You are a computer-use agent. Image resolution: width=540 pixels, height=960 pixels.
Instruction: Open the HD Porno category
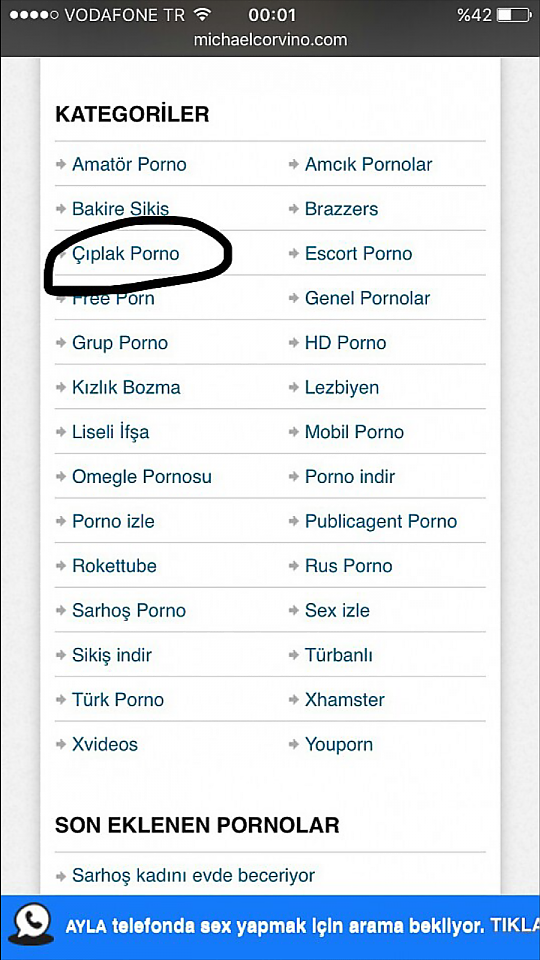pos(345,343)
